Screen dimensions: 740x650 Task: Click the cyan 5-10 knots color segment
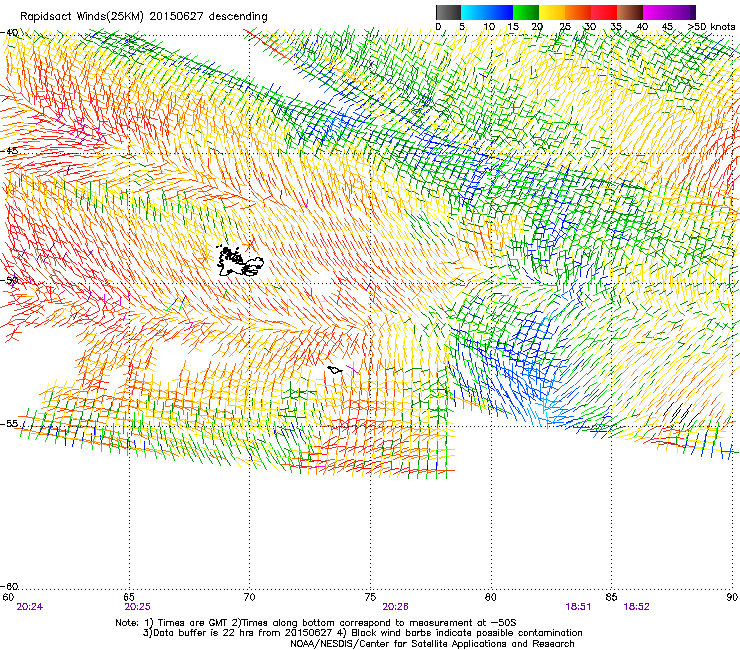click(474, 12)
